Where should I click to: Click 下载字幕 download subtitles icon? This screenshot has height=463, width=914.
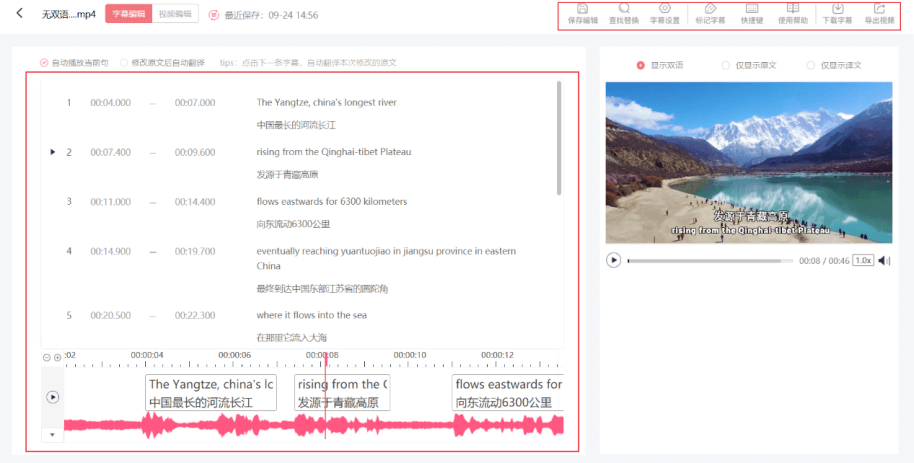click(837, 13)
